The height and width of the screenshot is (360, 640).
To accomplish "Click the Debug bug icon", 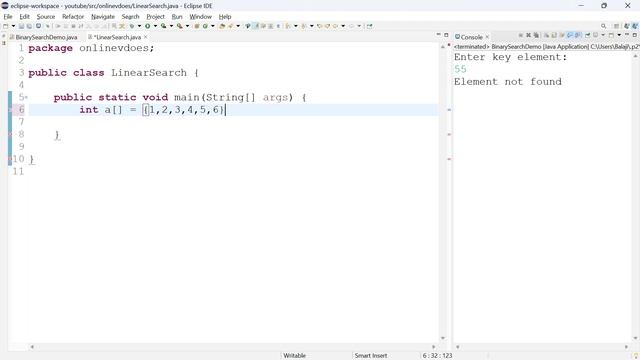I will point(131,26).
